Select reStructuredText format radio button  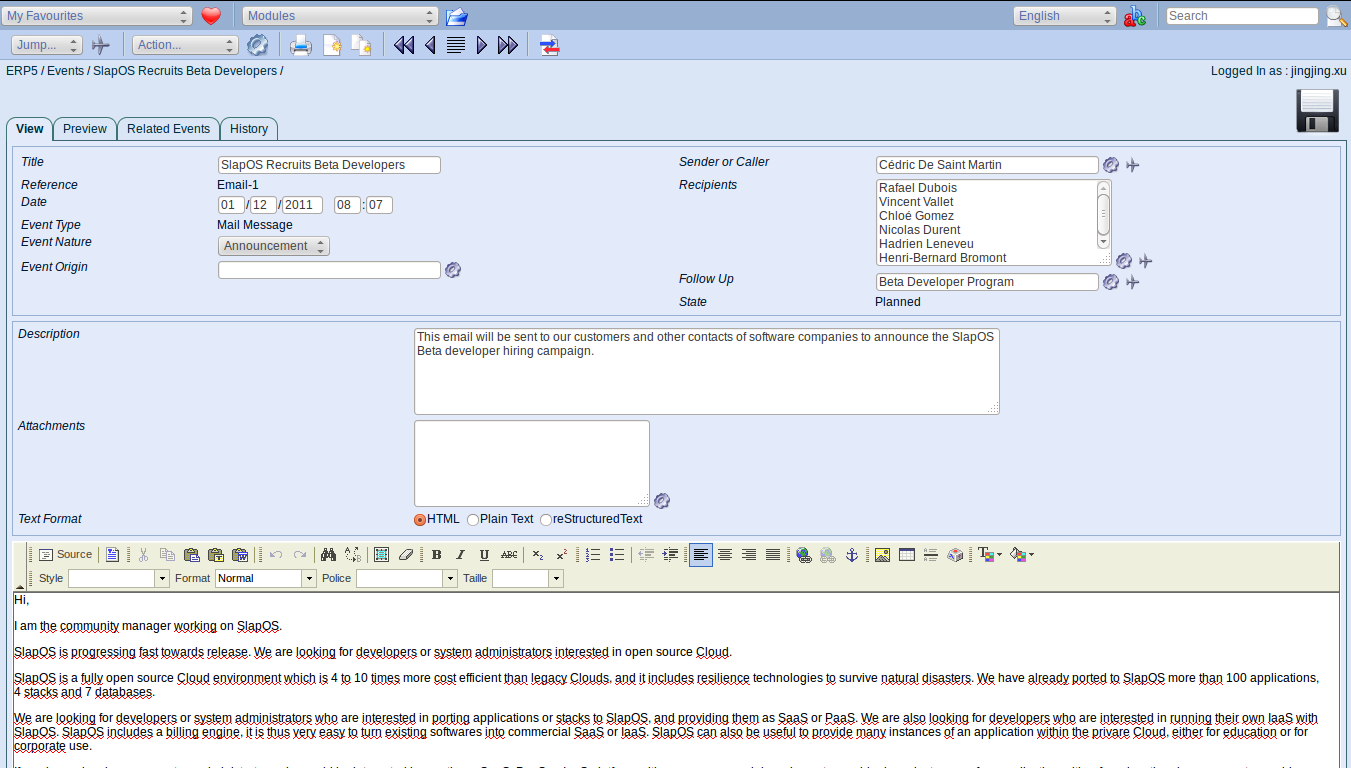pos(546,520)
